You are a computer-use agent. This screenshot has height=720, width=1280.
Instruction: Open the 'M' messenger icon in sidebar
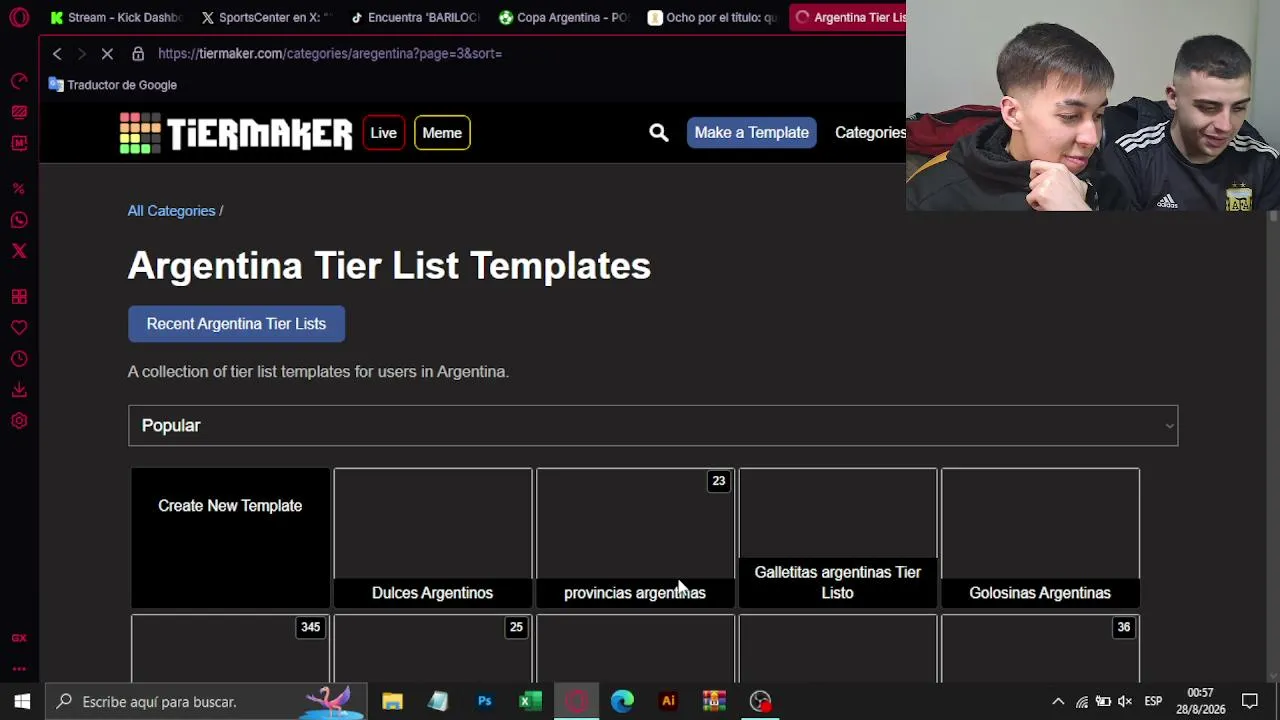(x=19, y=143)
